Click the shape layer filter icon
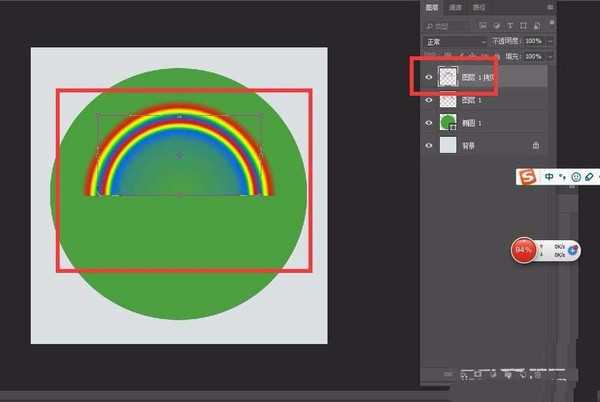600x402 pixels. click(523, 25)
